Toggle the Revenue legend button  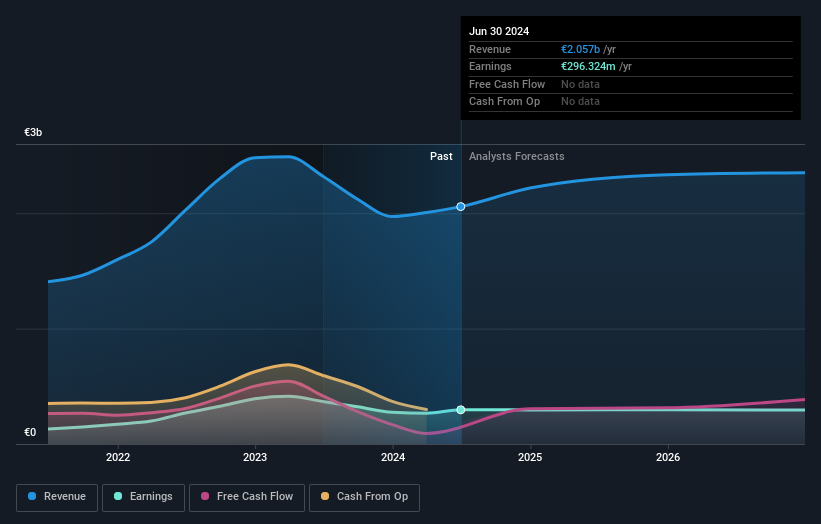[x=57, y=497]
